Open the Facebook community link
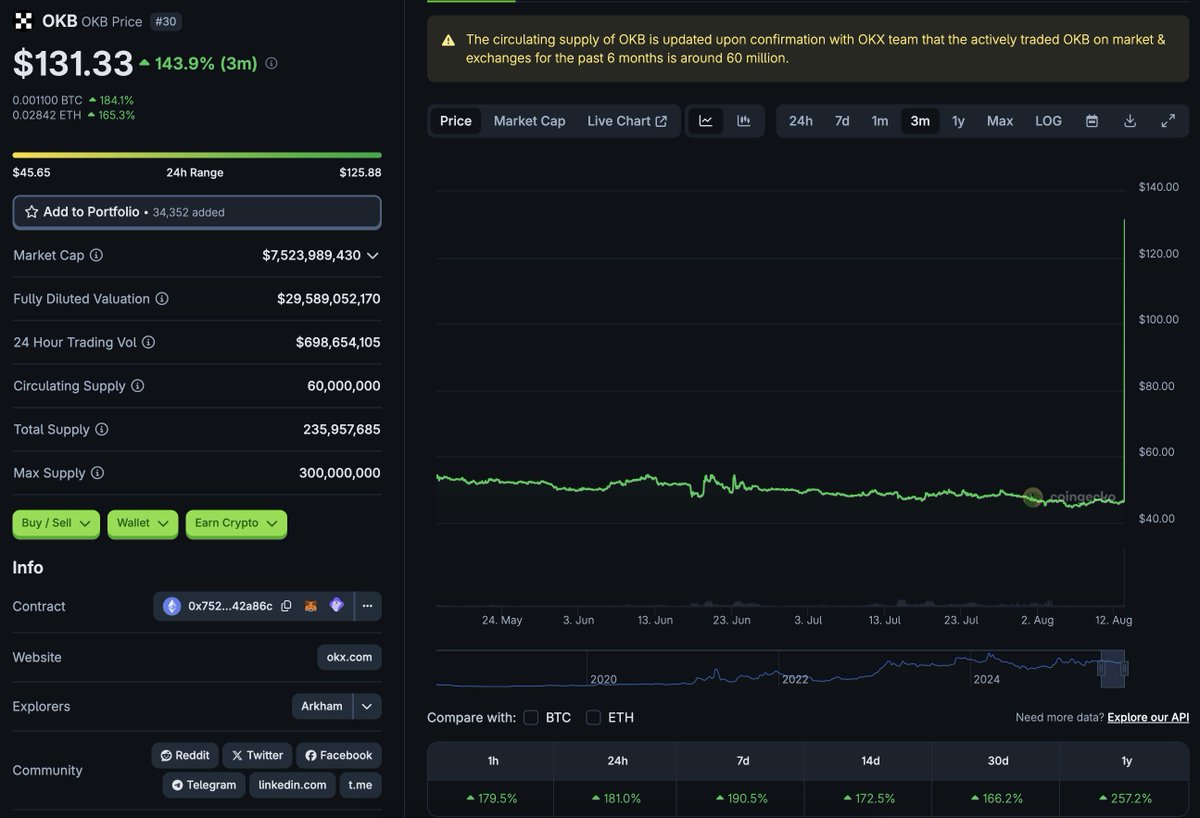Image resolution: width=1200 pixels, height=818 pixels. click(x=339, y=755)
